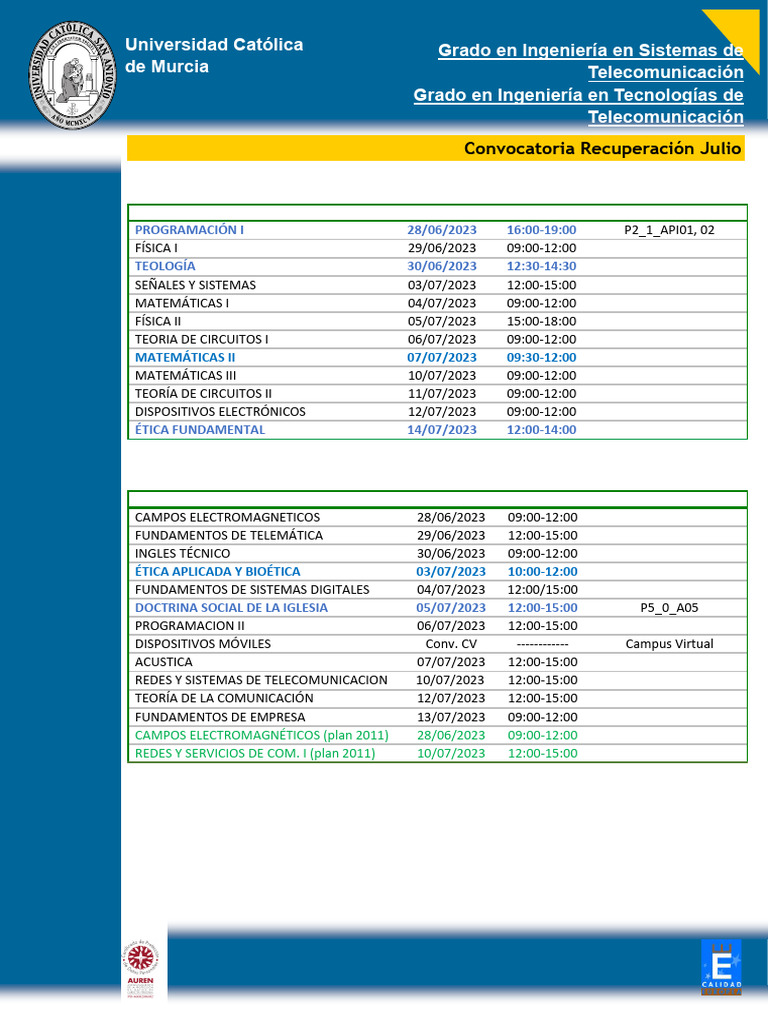
Task: Open the Grado en Ingeniería en Tecnologías de Telecomunicación link
Action: click(x=578, y=106)
